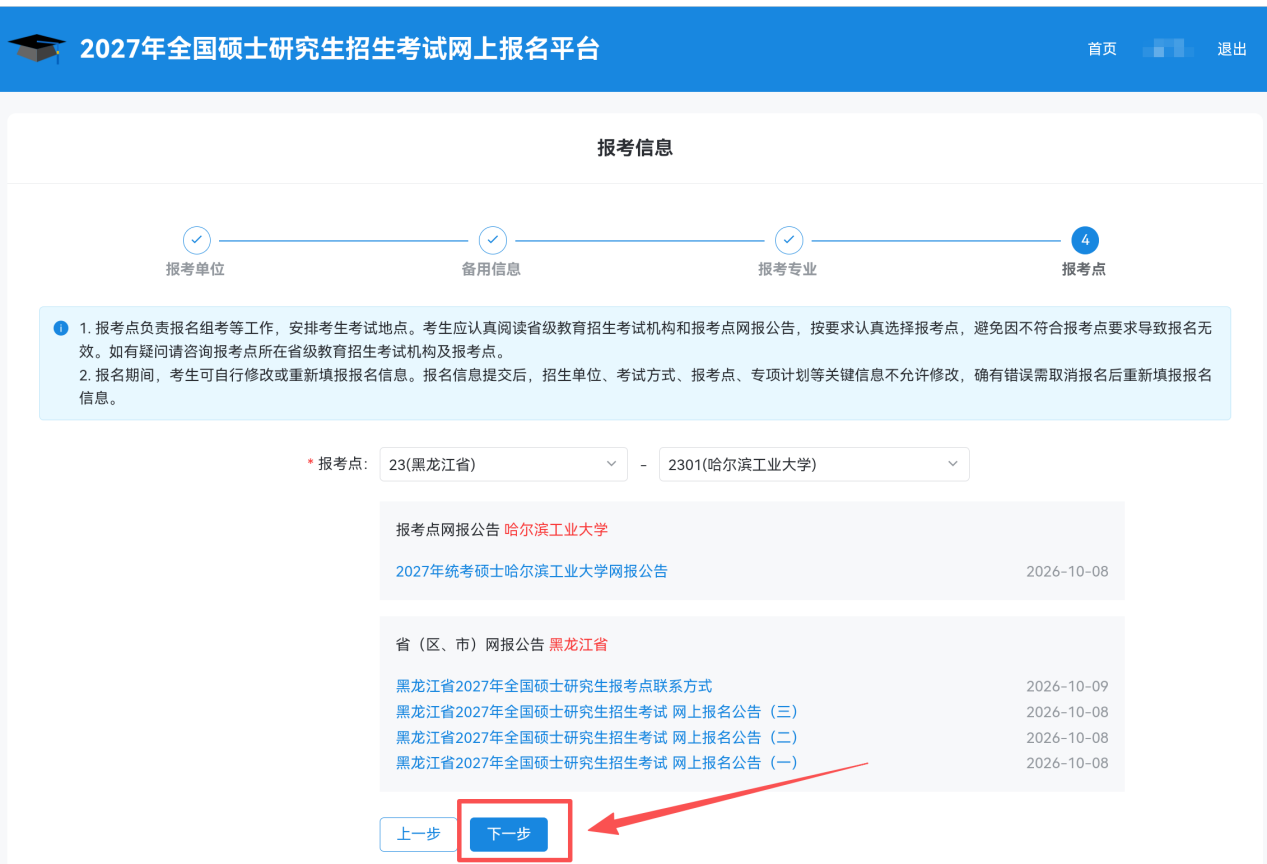Click the 报考单位 step label

(195, 269)
